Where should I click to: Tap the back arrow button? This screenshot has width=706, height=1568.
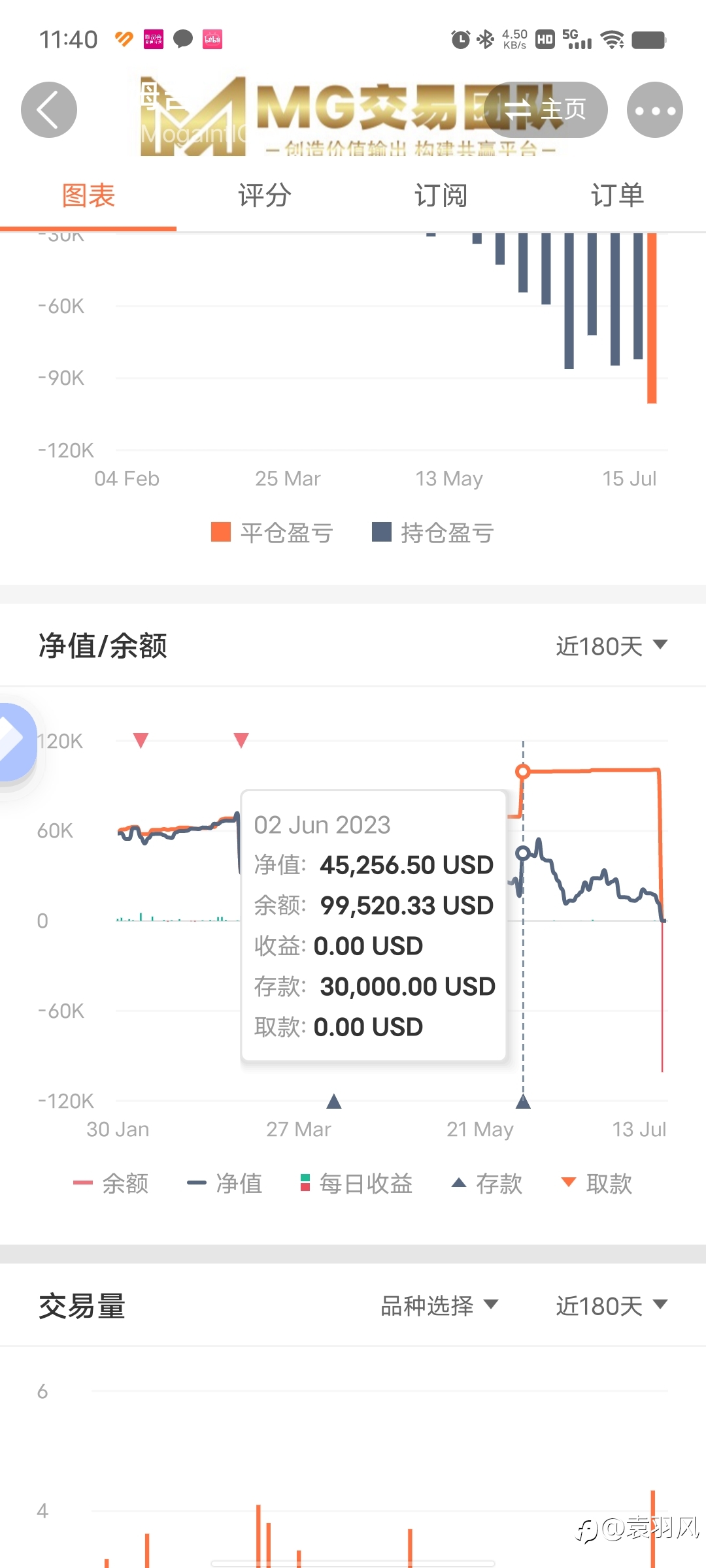tap(49, 109)
